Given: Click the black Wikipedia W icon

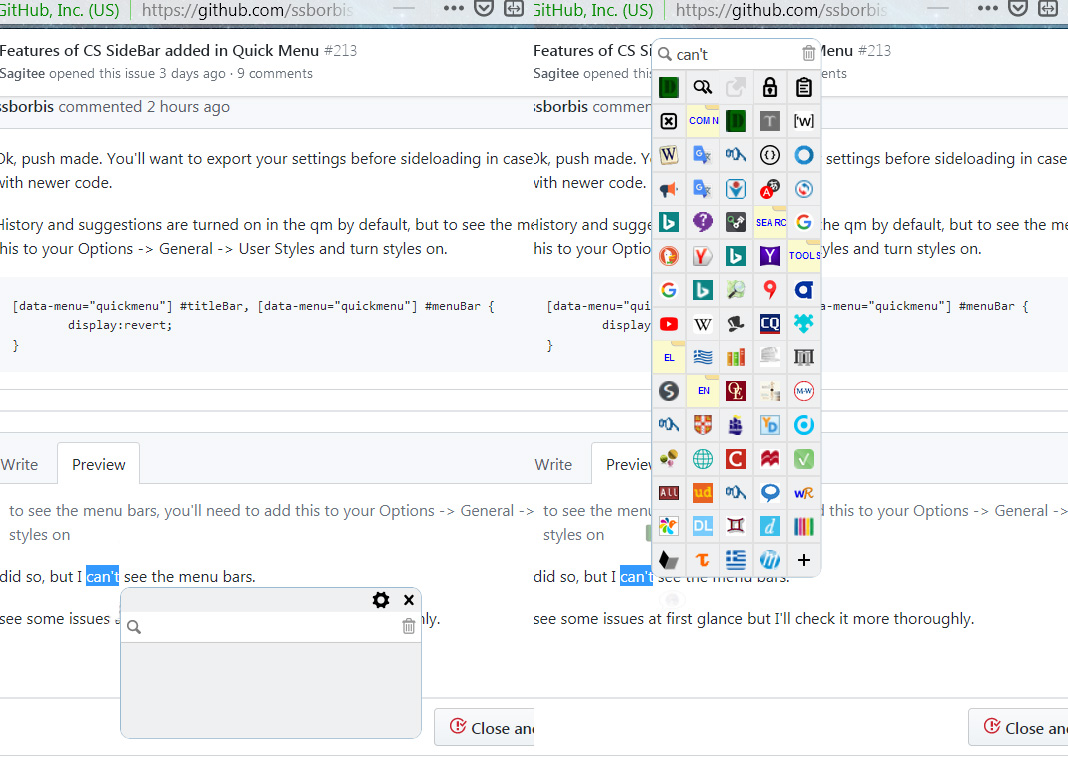Looking at the screenshot, I should pos(702,324).
